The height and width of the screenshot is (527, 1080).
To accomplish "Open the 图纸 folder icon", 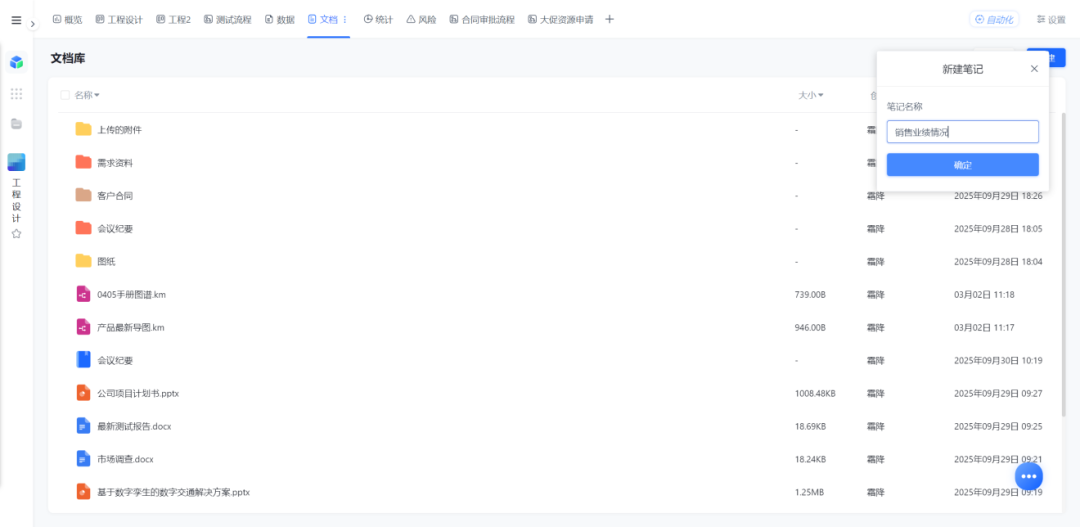I will pyautogui.click(x=83, y=261).
